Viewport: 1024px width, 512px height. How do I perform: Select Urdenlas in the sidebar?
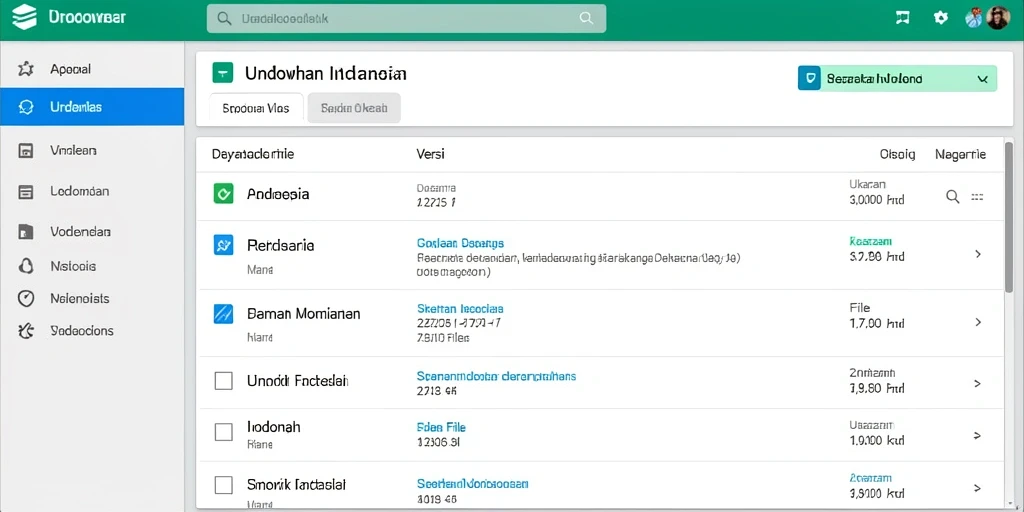tap(92, 106)
